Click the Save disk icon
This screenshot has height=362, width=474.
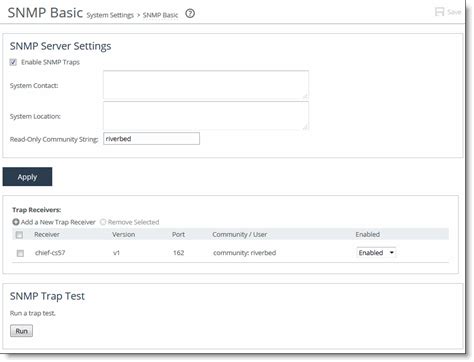(440, 12)
